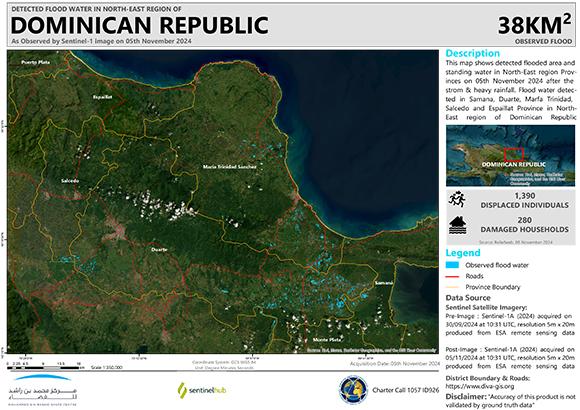580x410 pixels.
Task: Open the diva-gis.org link
Action: pos(480,386)
